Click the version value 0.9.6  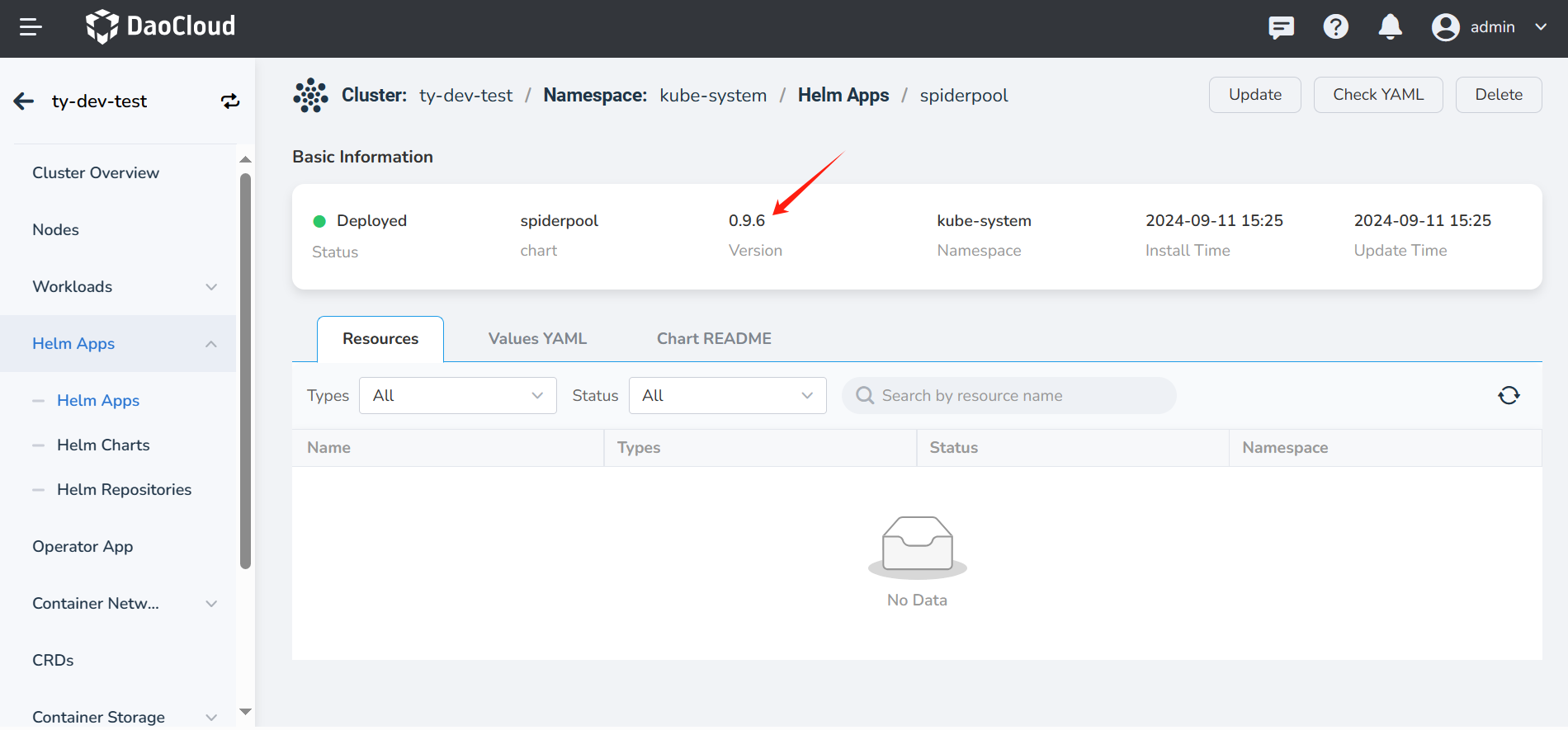click(747, 221)
